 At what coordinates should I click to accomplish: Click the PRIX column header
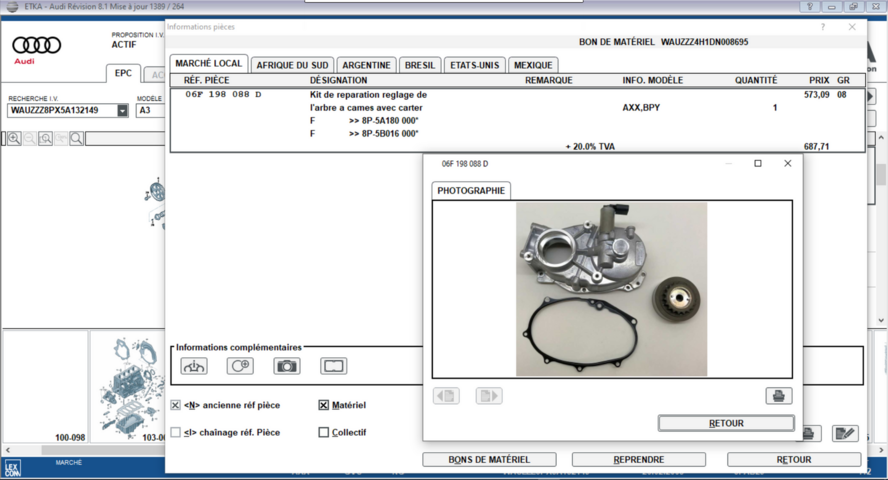pos(819,80)
